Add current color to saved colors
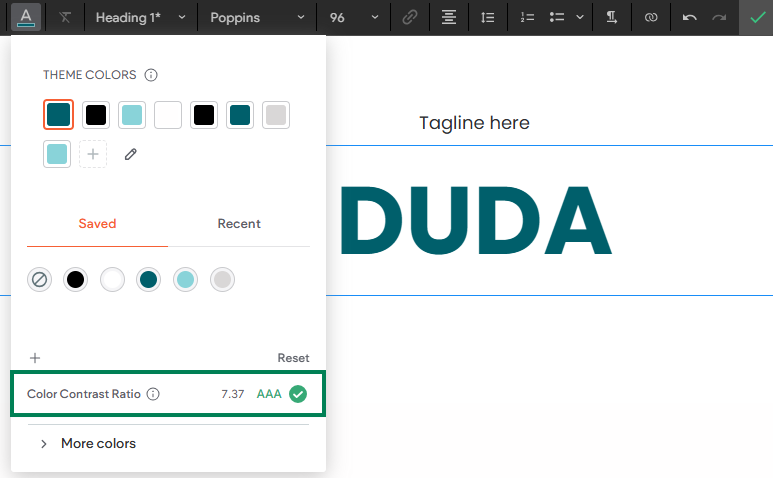The width and height of the screenshot is (773, 478). [35, 358]
